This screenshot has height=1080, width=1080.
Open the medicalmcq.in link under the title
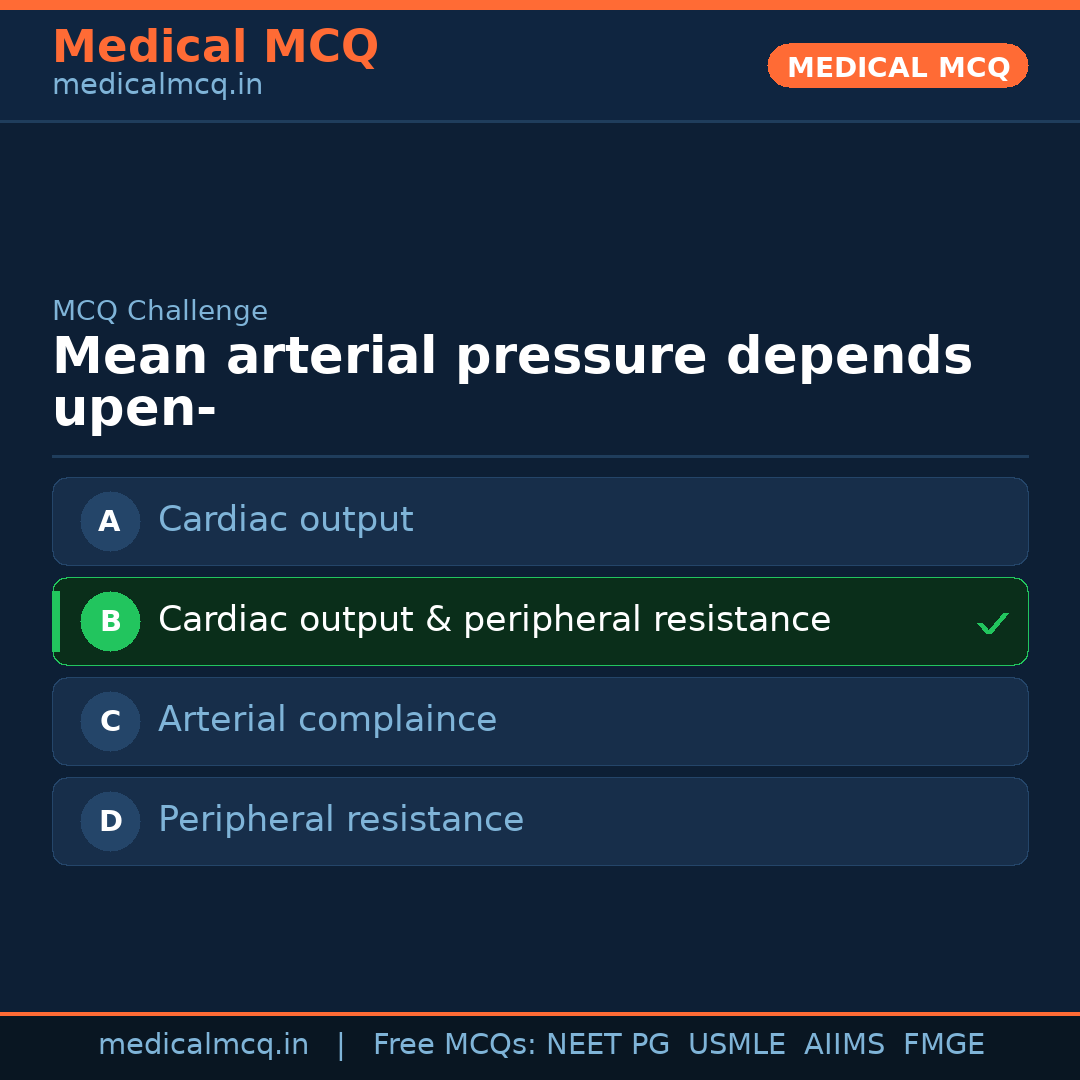pos(157,86)
